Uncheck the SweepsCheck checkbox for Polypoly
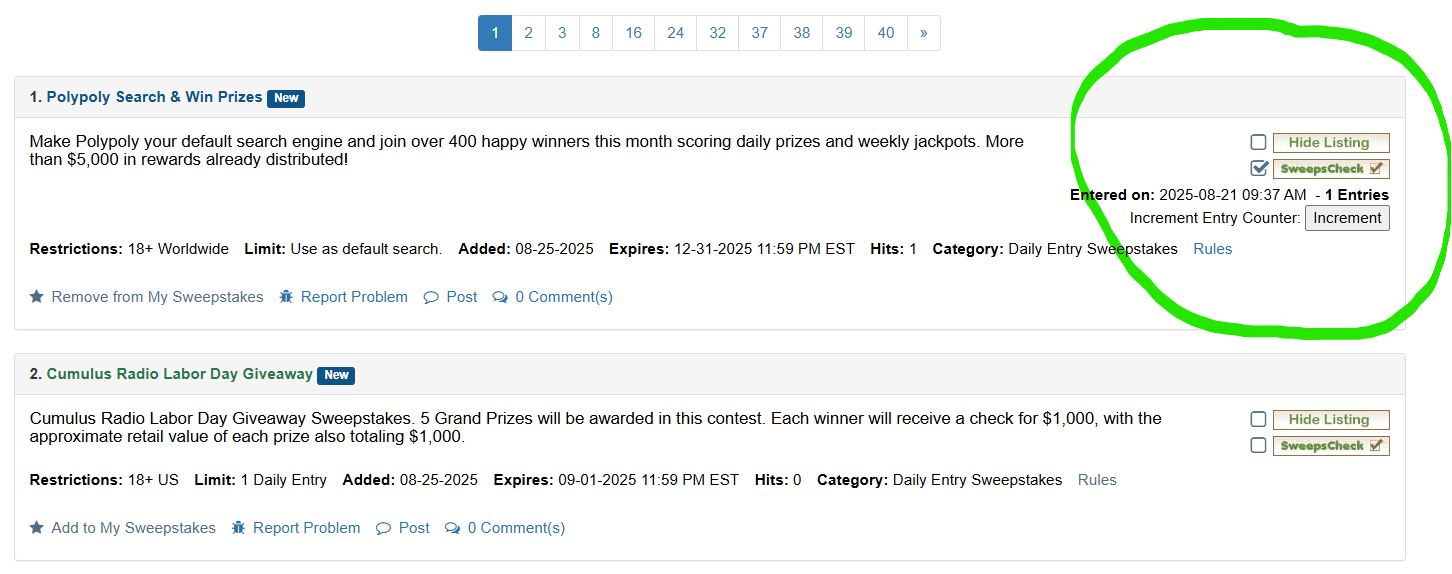 1258,168
